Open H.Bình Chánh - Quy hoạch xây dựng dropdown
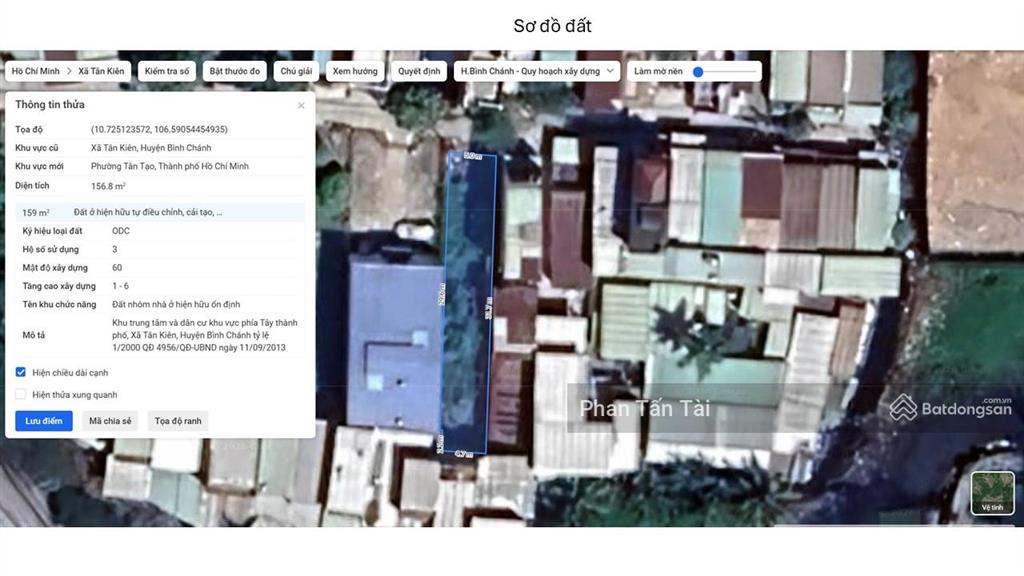1024x576 pixels. (537, 72)
